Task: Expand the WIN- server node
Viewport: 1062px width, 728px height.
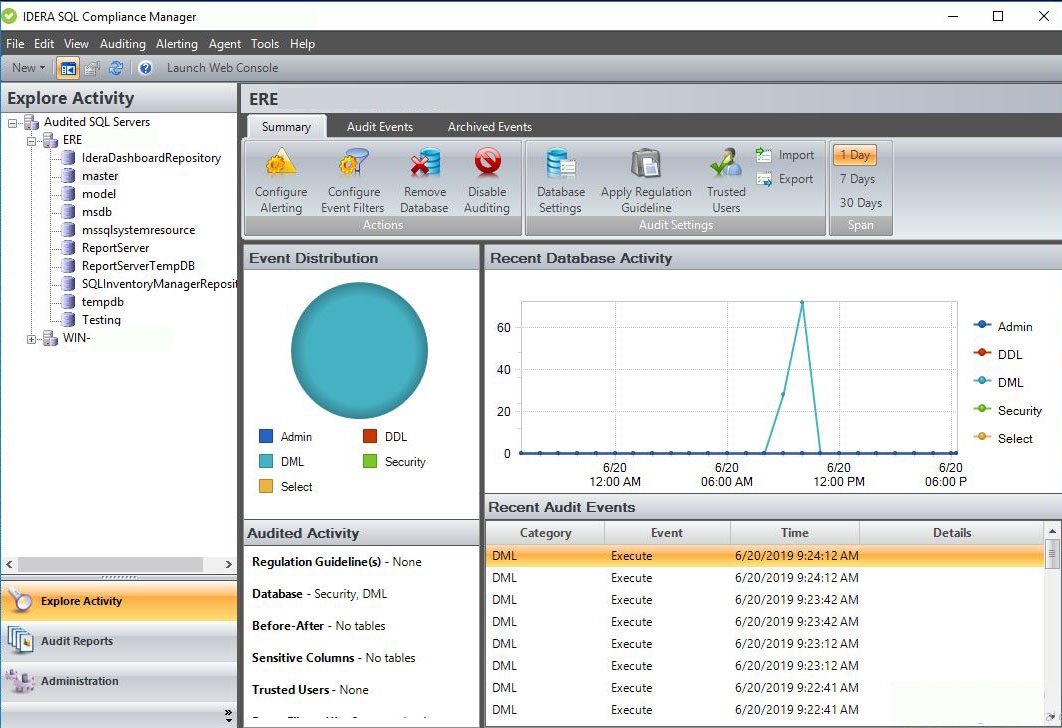Action: tap(31, 339)
